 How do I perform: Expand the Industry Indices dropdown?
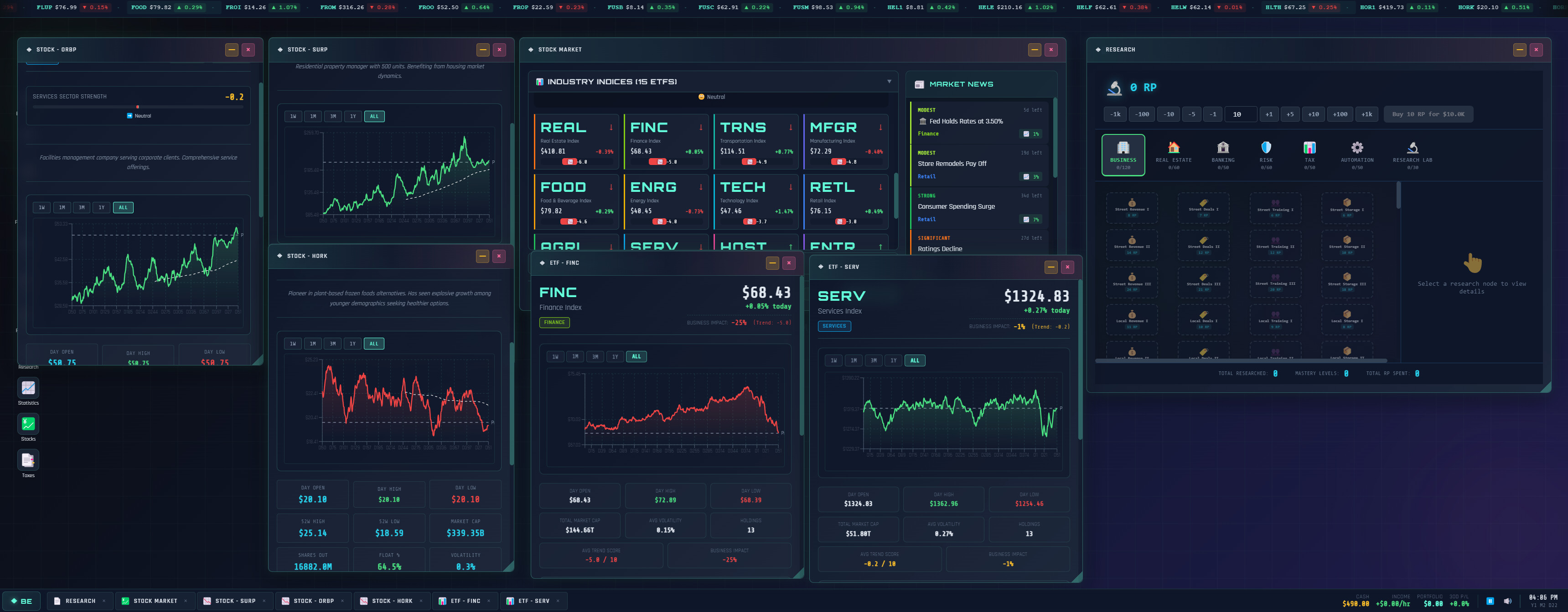click(x=889, y=81)
